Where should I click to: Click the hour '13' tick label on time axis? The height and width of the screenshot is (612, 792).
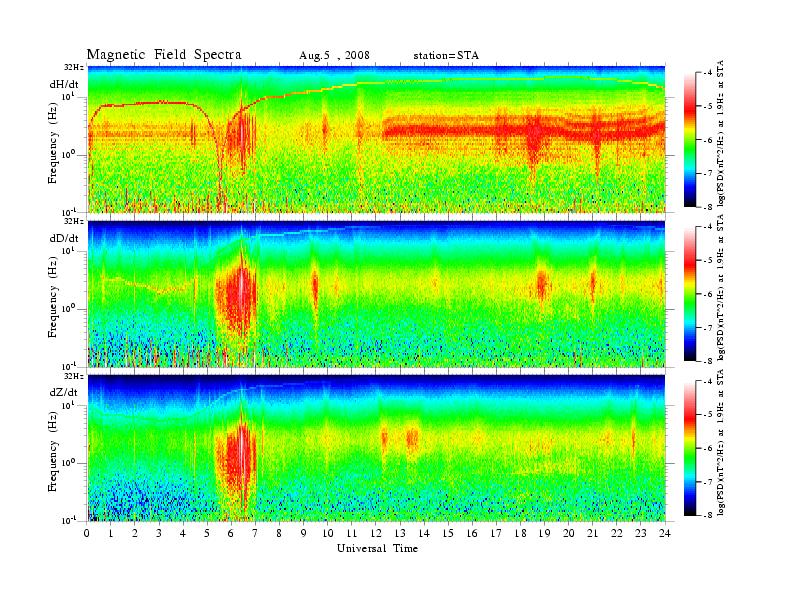coord(400,534)
